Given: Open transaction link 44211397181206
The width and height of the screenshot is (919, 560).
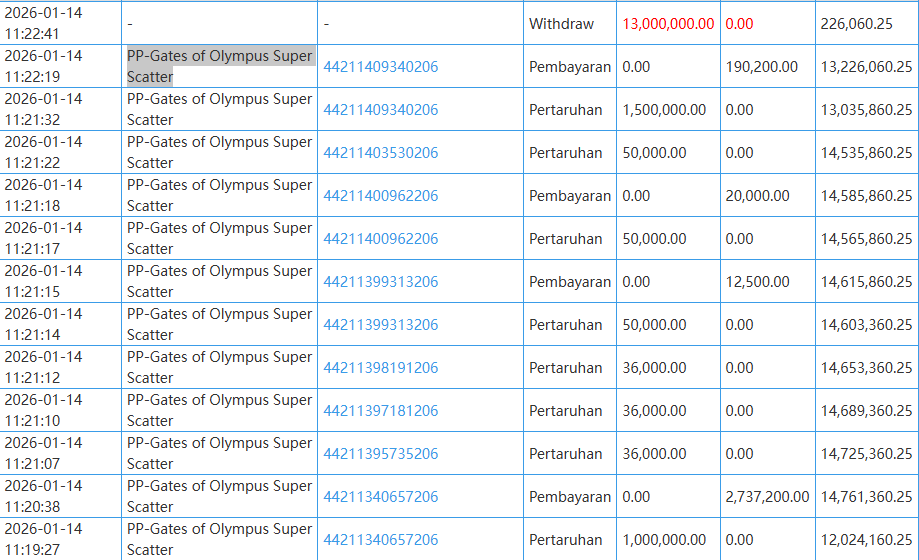Looking at the screenshot, I should pyautogui.click(x=380, y=411).
